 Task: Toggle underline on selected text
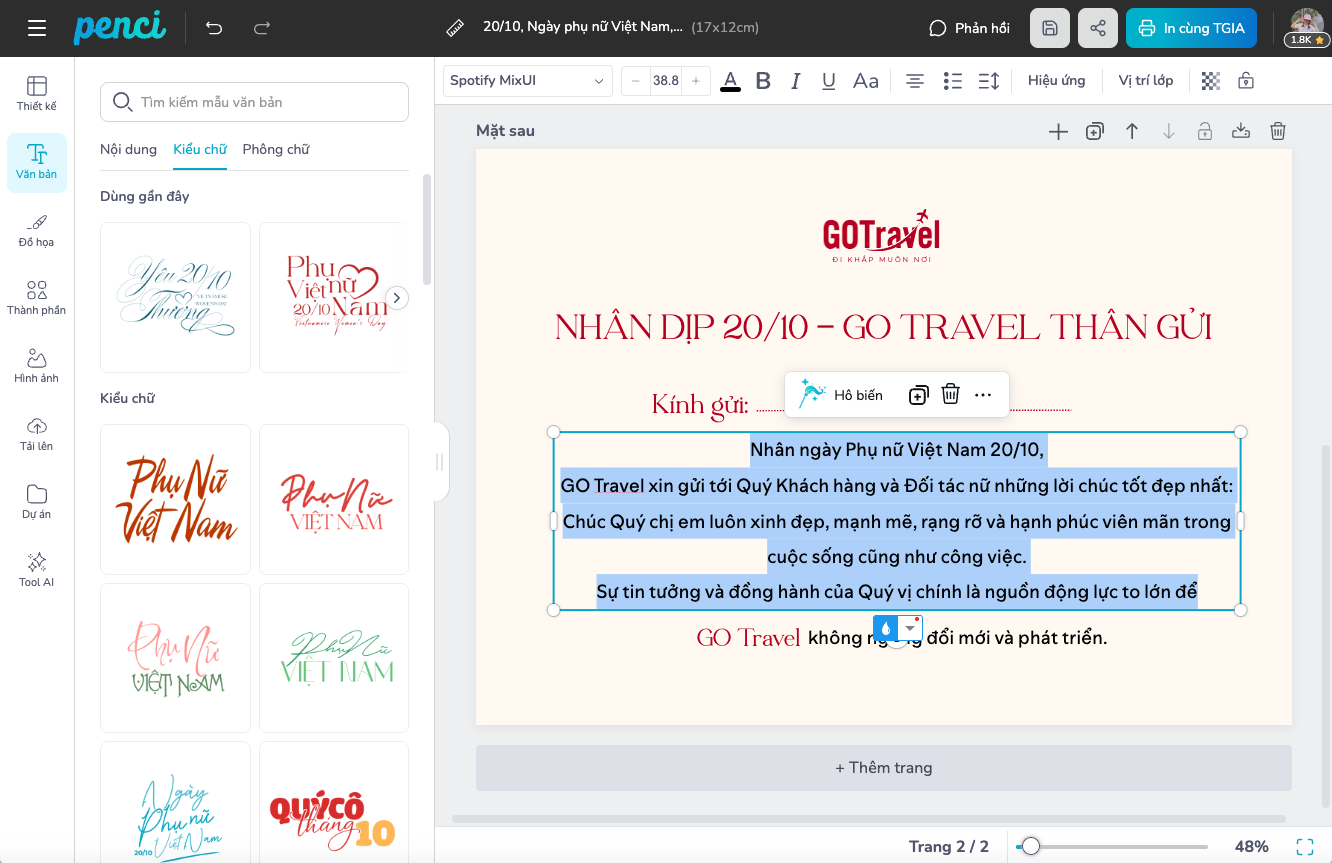pos(828,81)
